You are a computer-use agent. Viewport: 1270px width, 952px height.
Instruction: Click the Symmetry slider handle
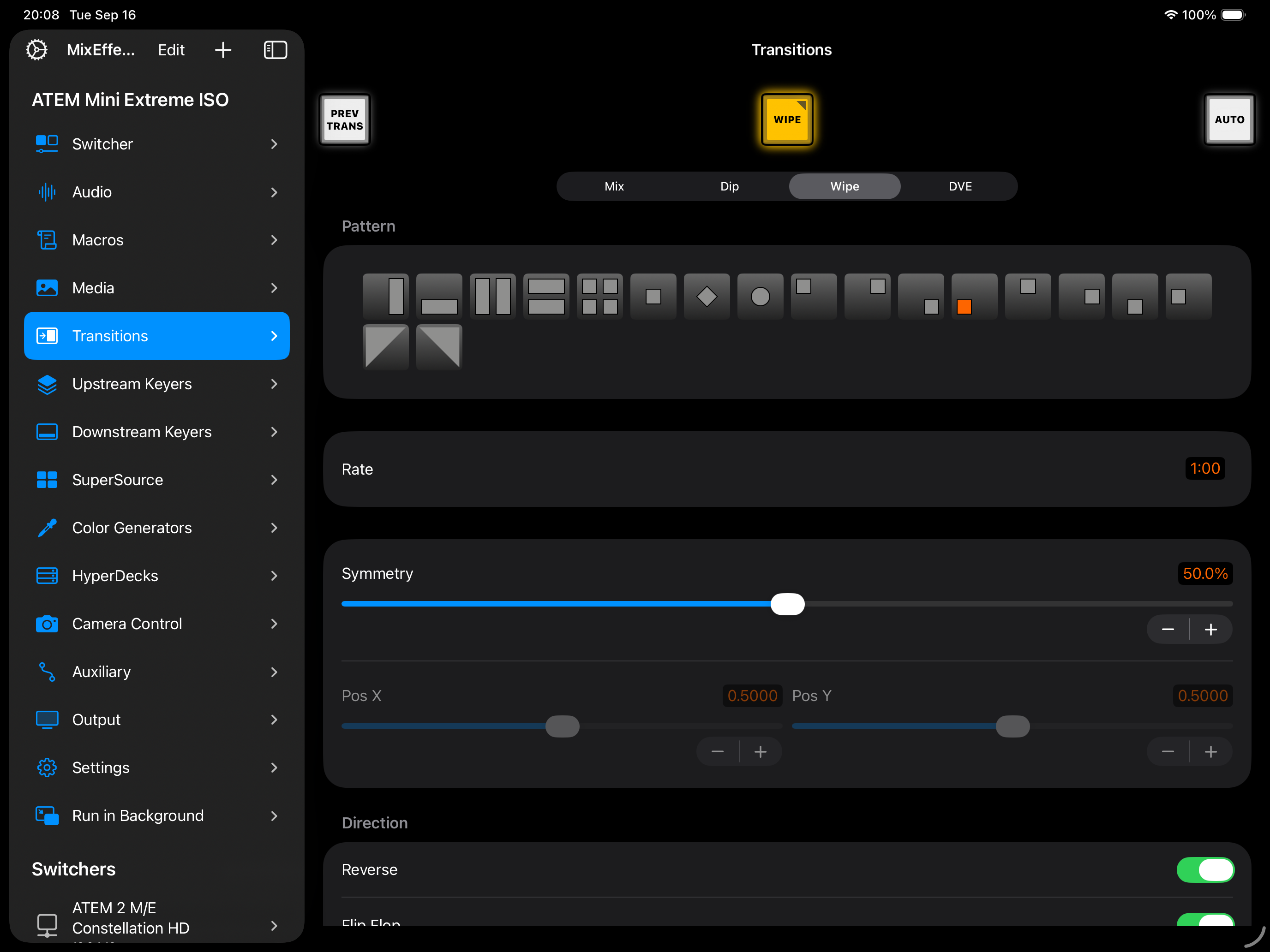(x=787, y=604)
